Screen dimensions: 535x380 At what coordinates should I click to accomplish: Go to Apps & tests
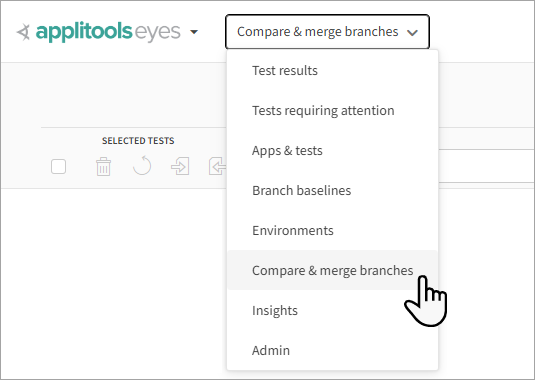point(332,150)
